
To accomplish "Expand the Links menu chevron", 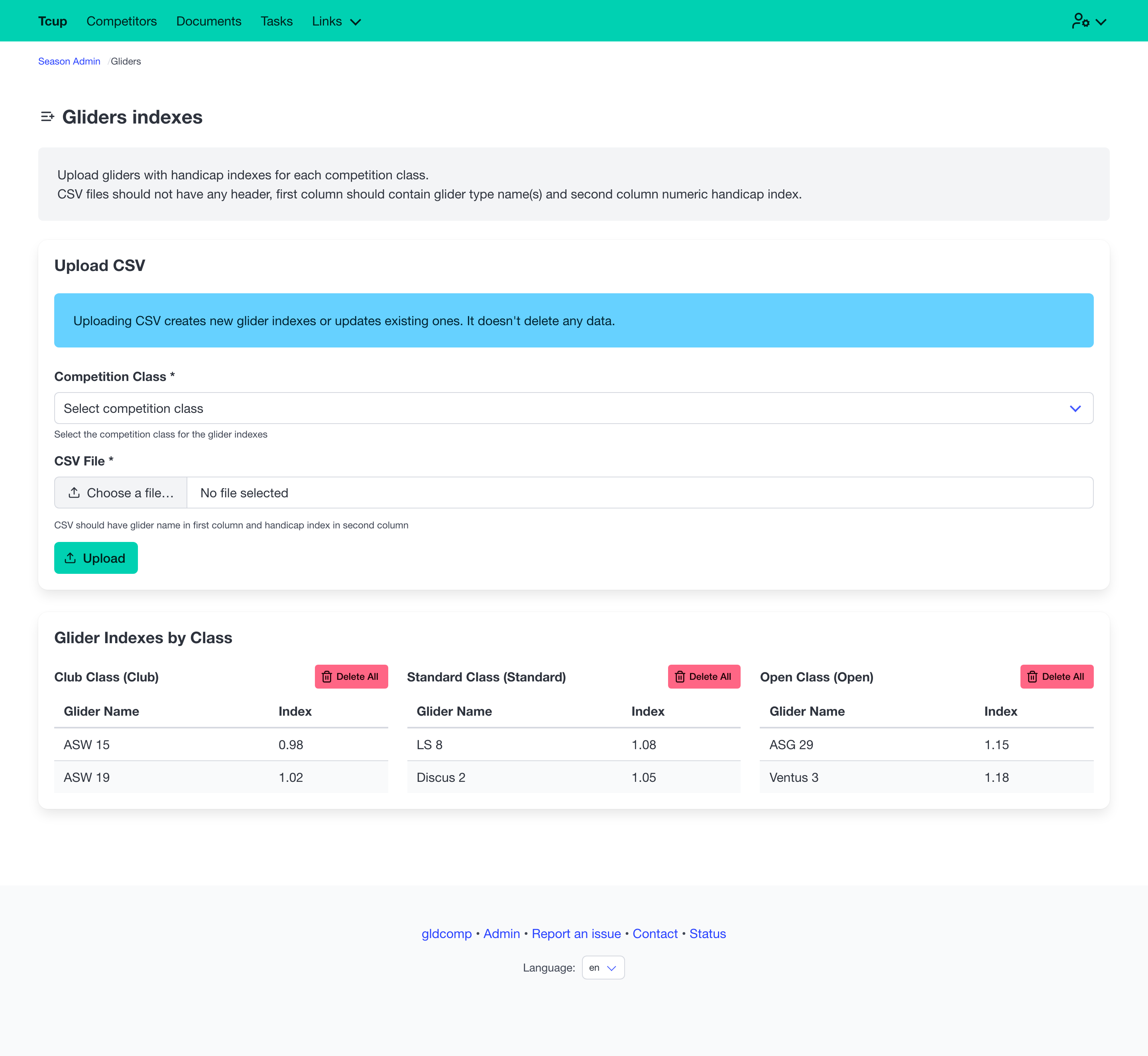I will 356,22.
